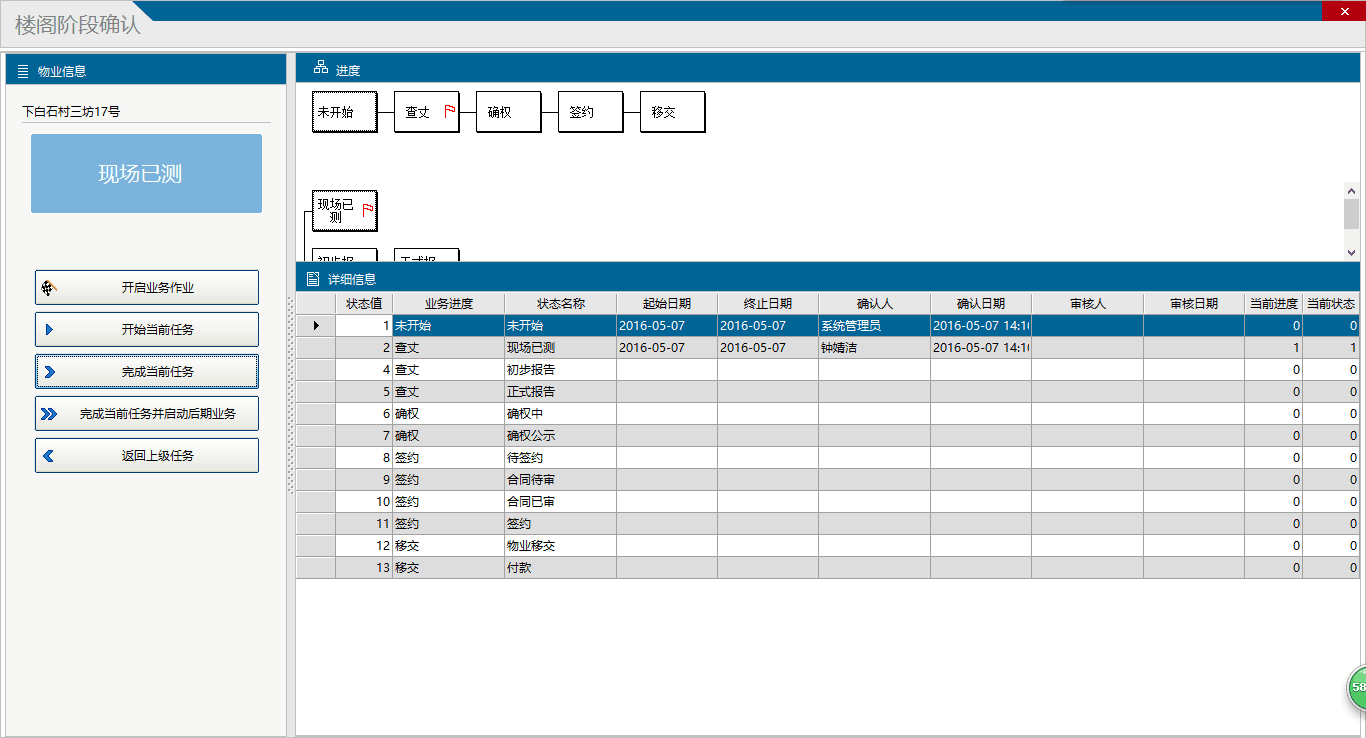Select the 确权 progress node

(508, 112)
